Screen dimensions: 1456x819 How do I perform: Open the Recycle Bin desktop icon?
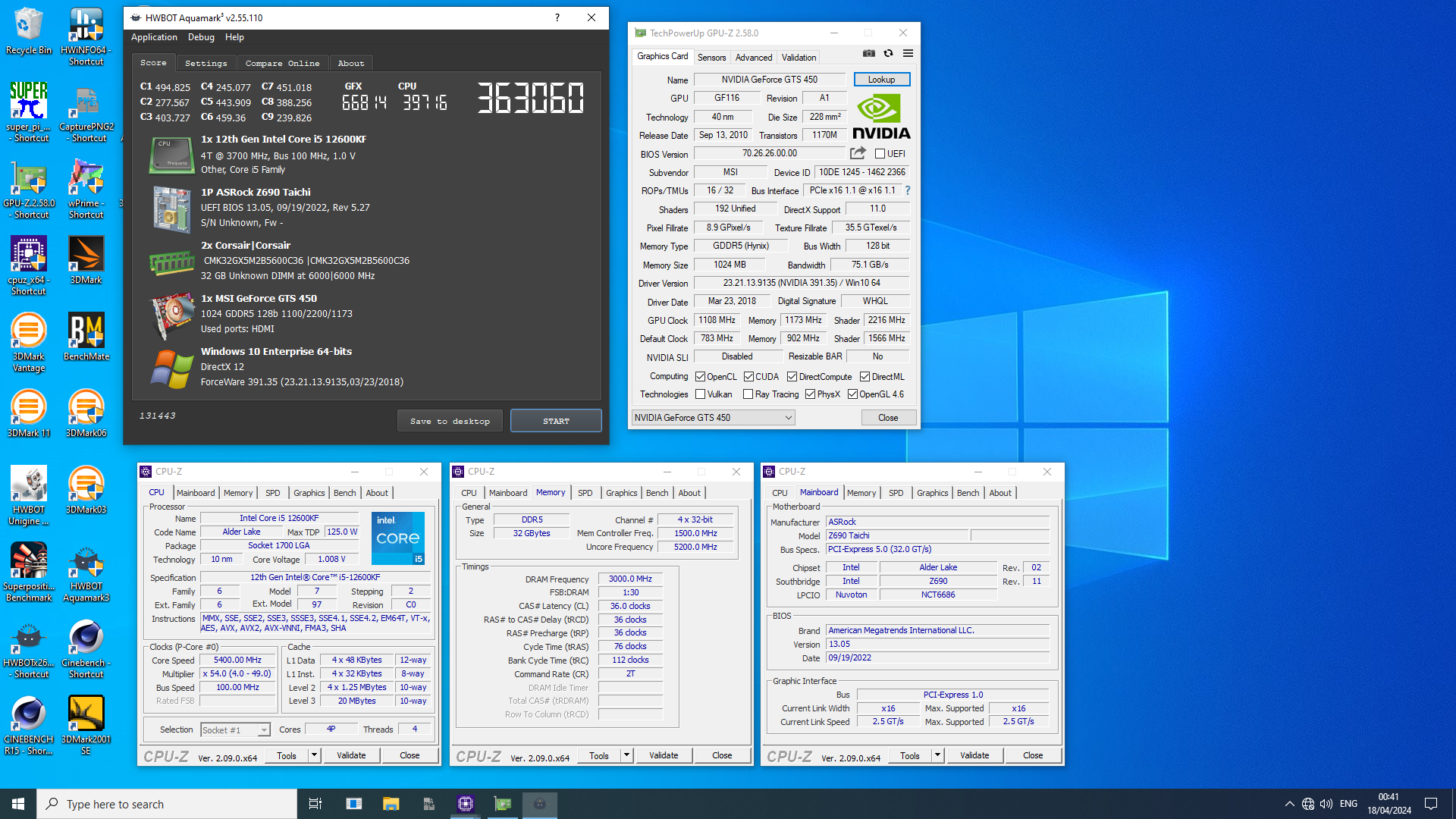(29, 31)
